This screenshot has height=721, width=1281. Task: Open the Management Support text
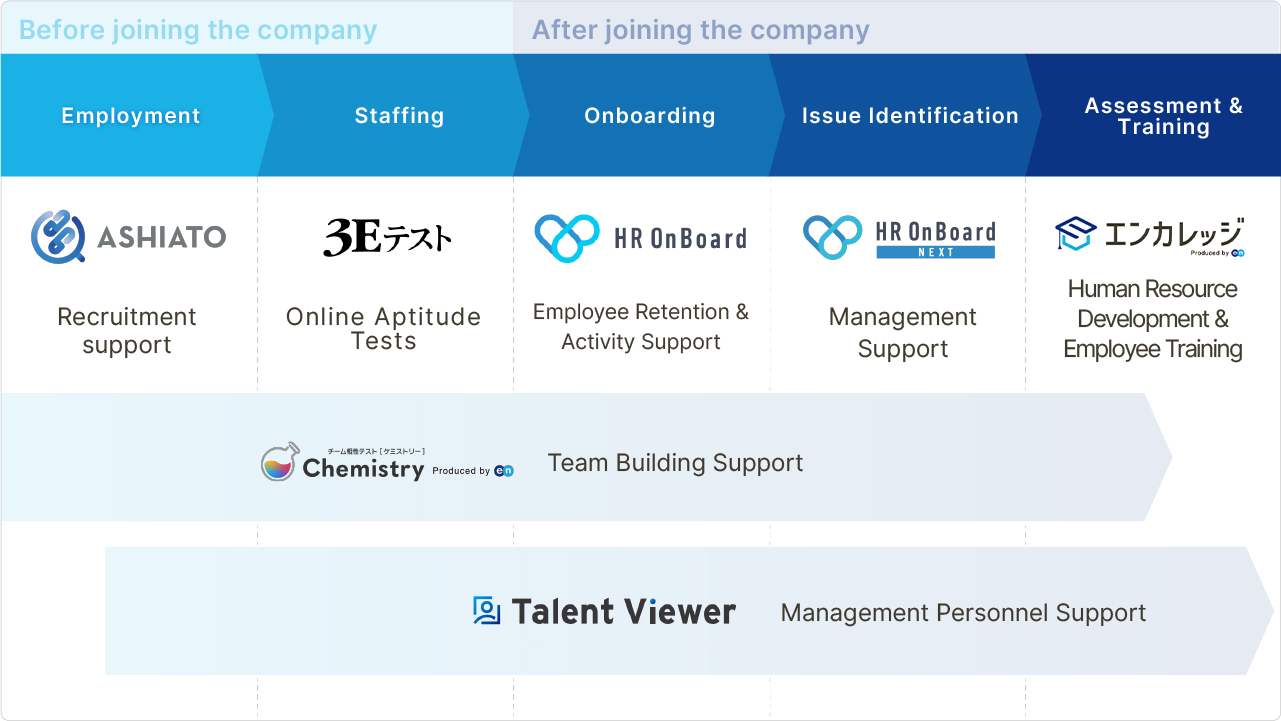coord(903,333)
